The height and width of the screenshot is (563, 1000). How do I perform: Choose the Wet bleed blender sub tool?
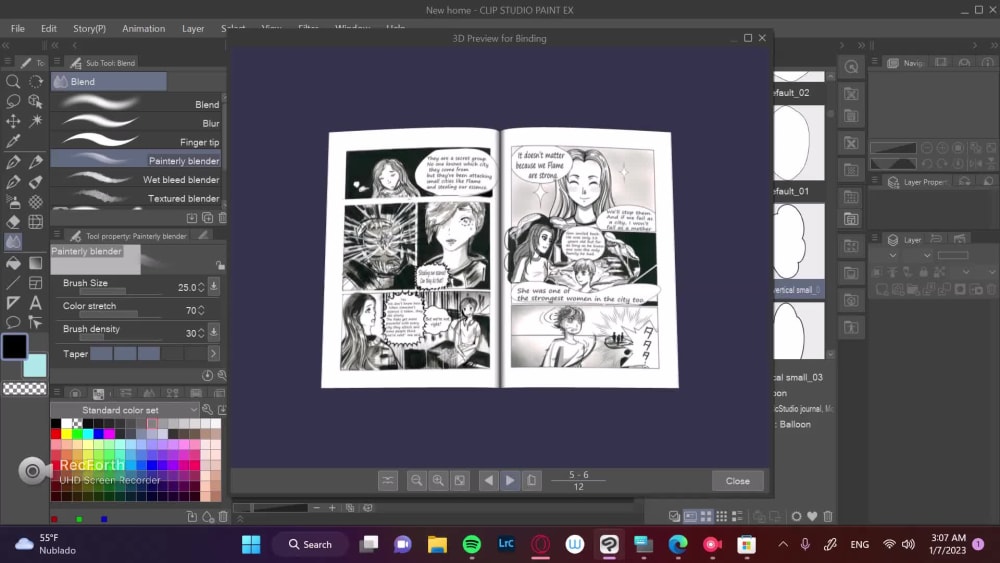tap(136, 180)
